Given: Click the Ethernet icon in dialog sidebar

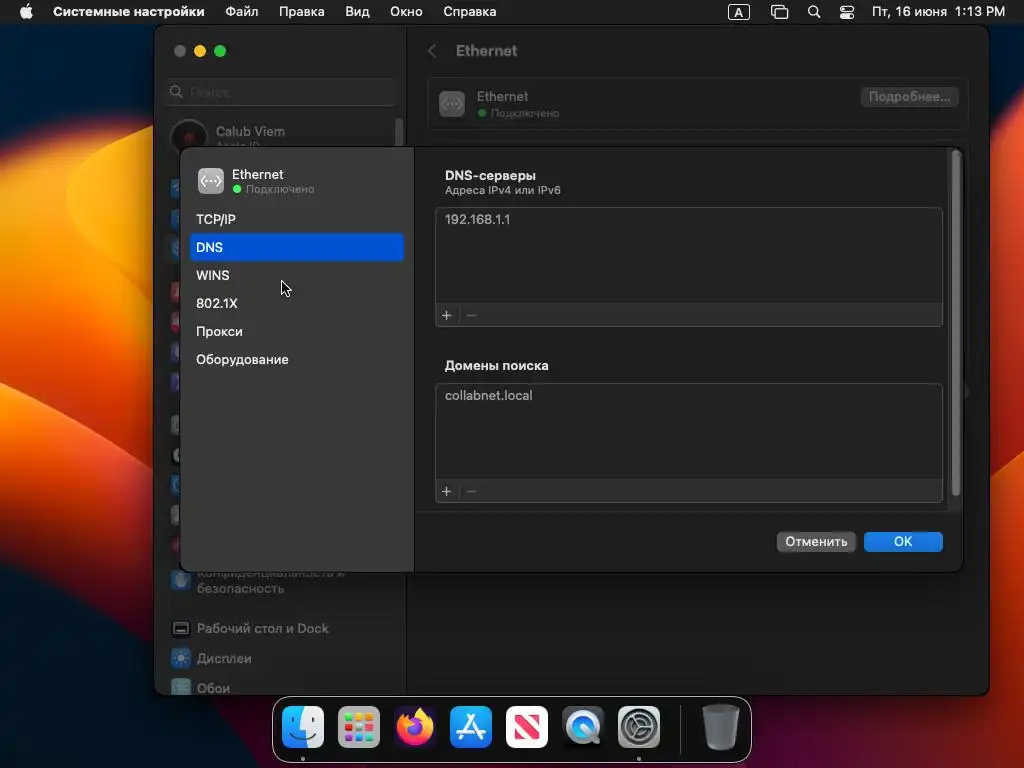Looking at the screenshot, I should tap(211, 181).
